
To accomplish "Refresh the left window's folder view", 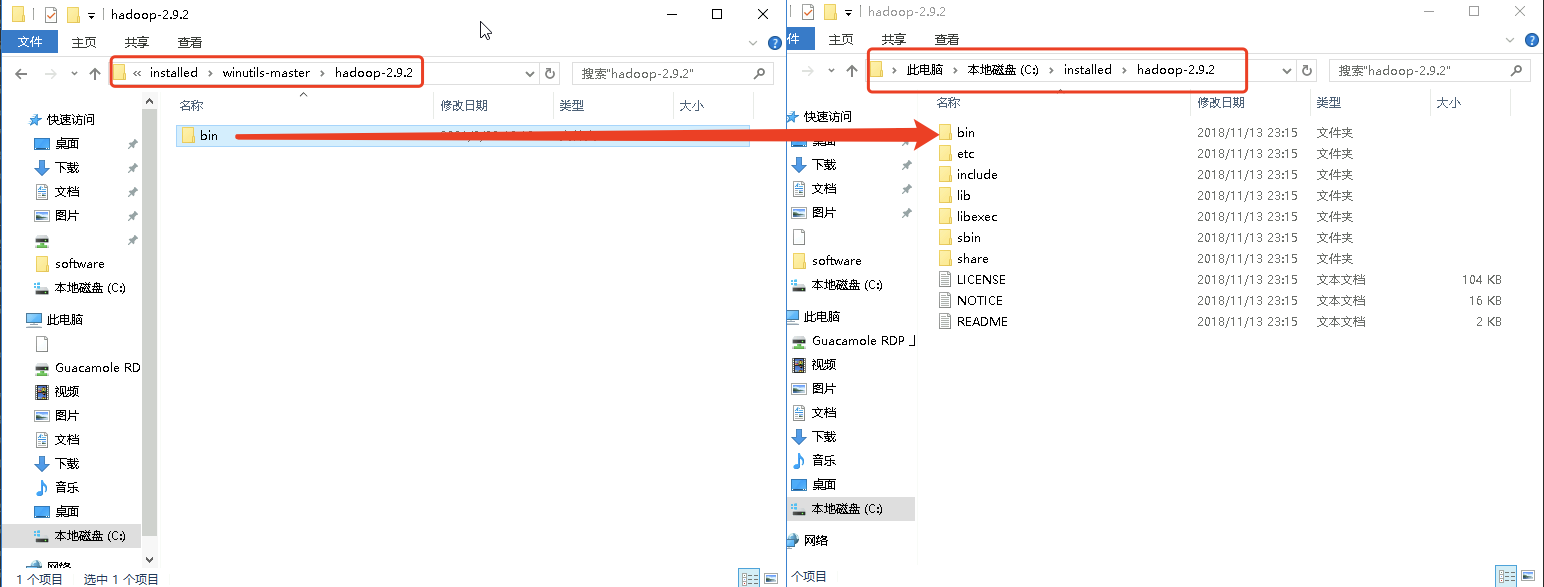I will tap(549, 73).
